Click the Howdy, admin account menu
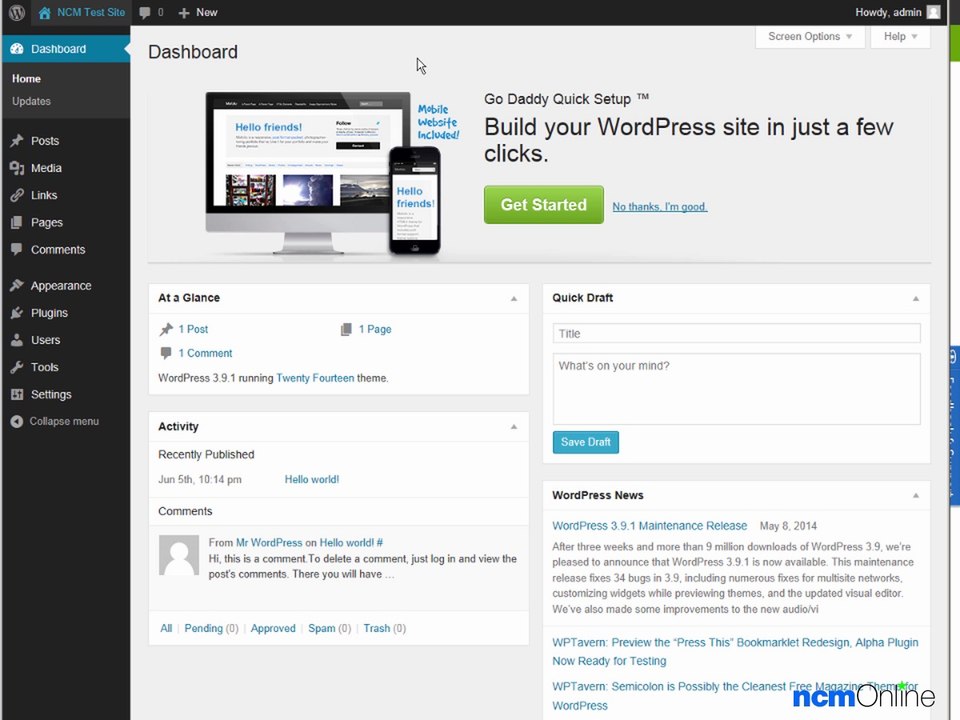This screenshot has width=960, height=720. (897, 12)
